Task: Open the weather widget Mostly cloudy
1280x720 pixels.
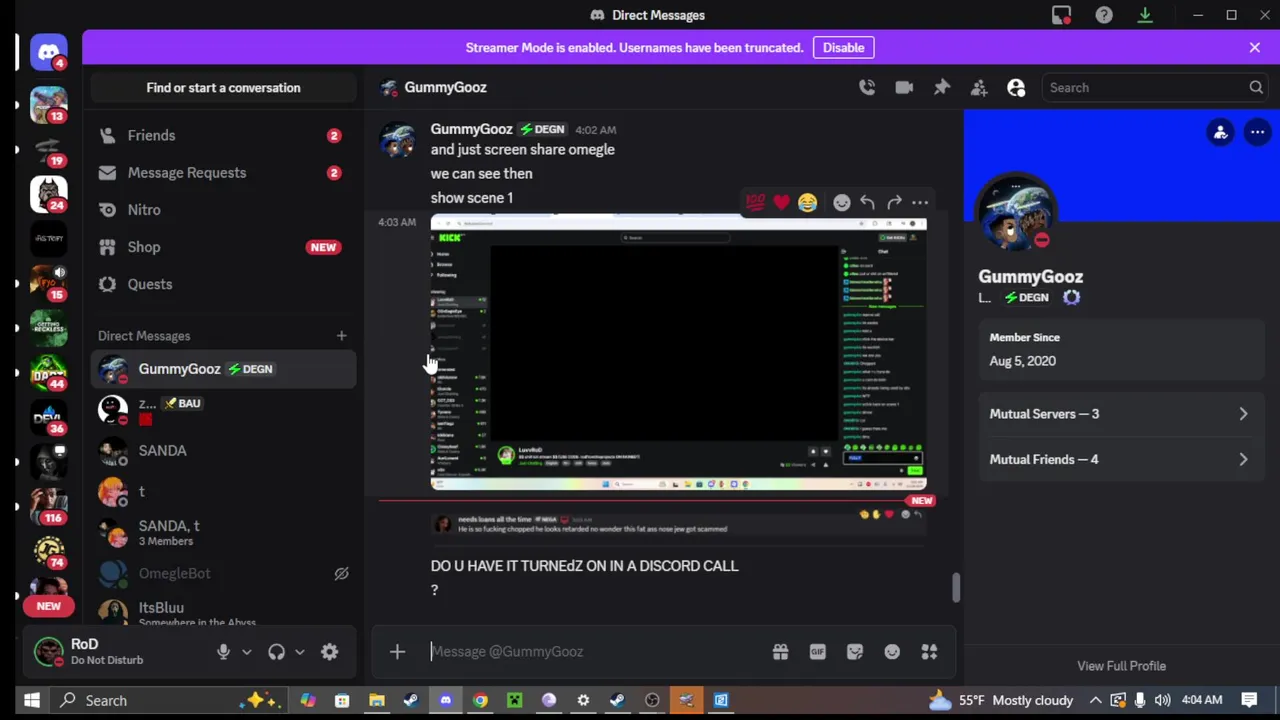Action: click(1000, 700)
